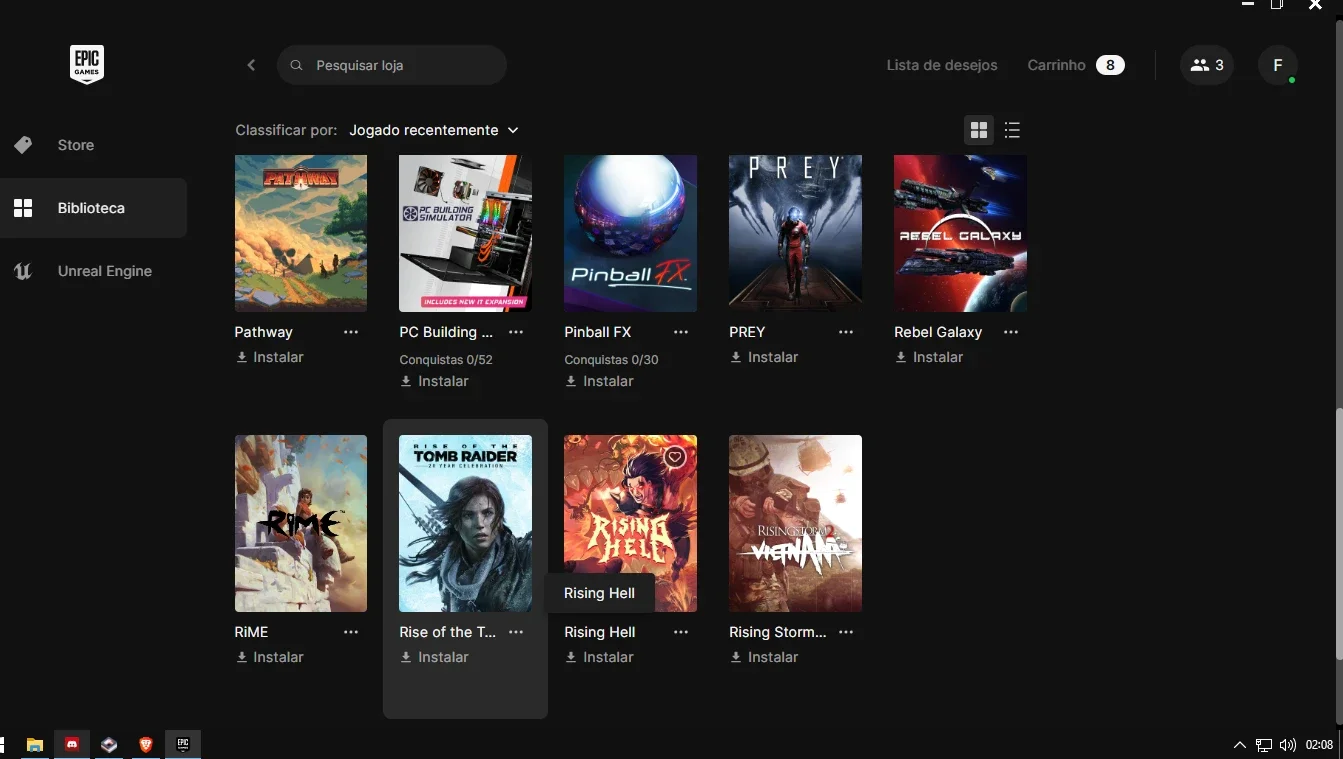
Task: Focus the 'Pesquisar loja' search field
Action: (x=392, y=65)
